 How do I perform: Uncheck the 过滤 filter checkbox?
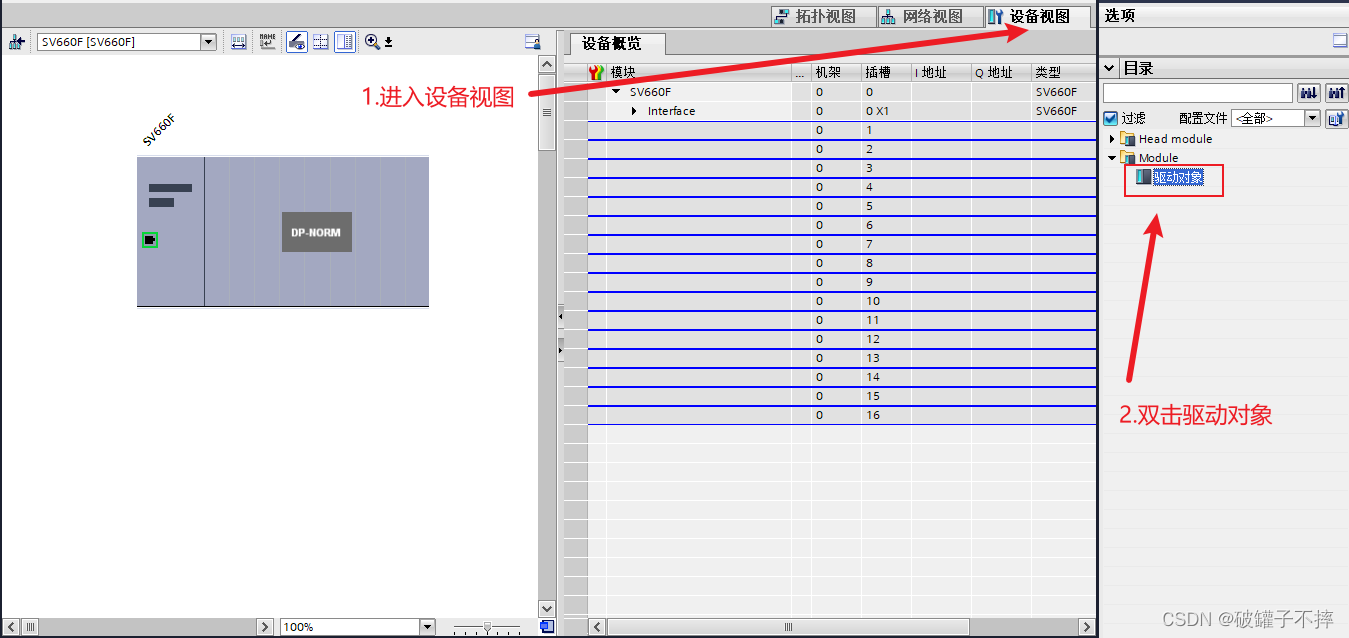point(1110,118)
